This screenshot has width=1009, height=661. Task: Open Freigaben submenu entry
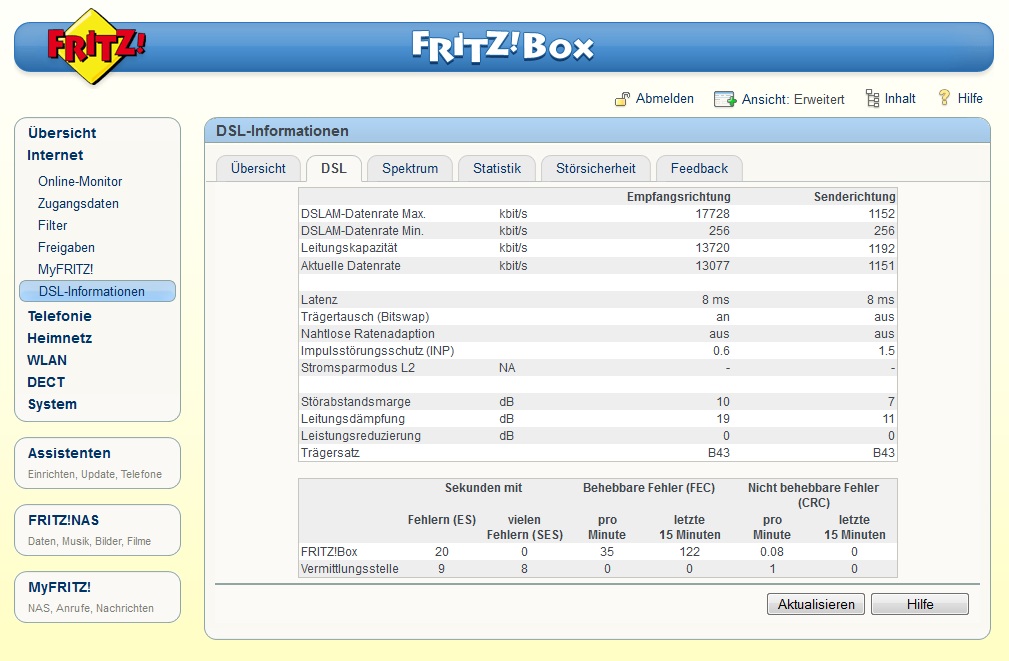[66, 247]
